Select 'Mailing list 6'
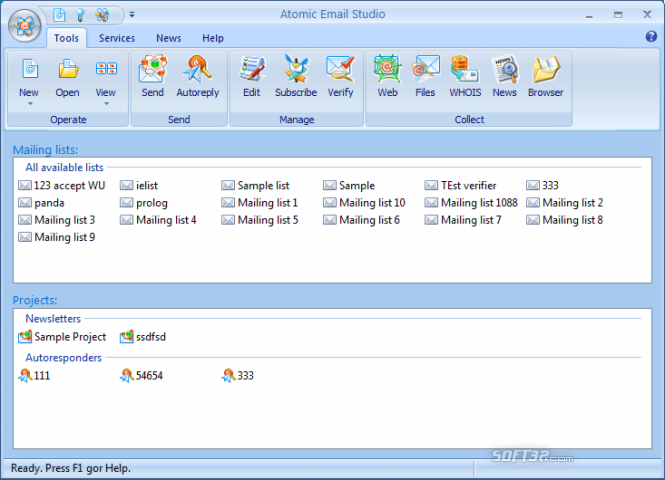 (x=361, y=220)
